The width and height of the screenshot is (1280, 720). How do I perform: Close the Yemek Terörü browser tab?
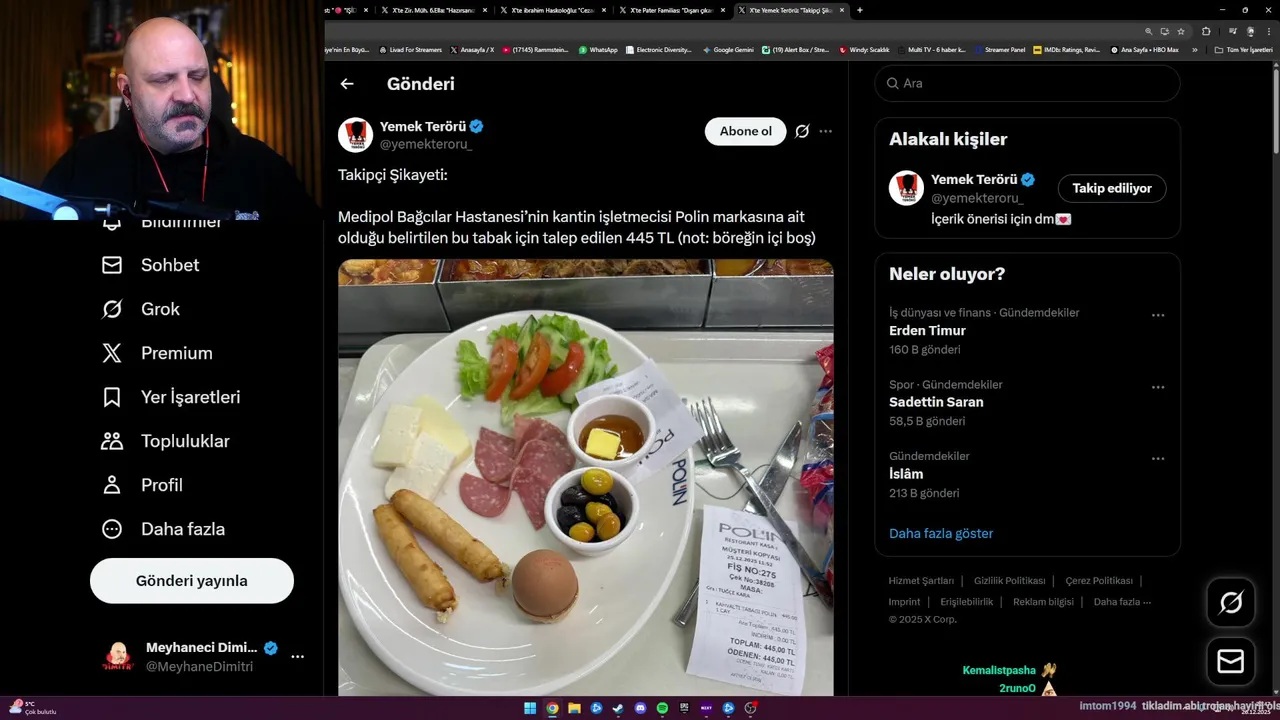coord(842,10)
